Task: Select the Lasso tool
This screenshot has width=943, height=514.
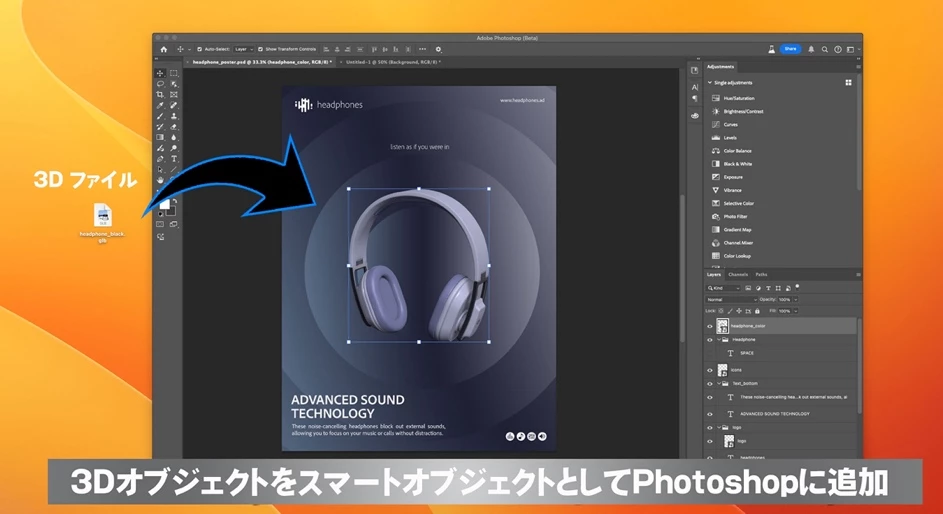Action: 160,84
